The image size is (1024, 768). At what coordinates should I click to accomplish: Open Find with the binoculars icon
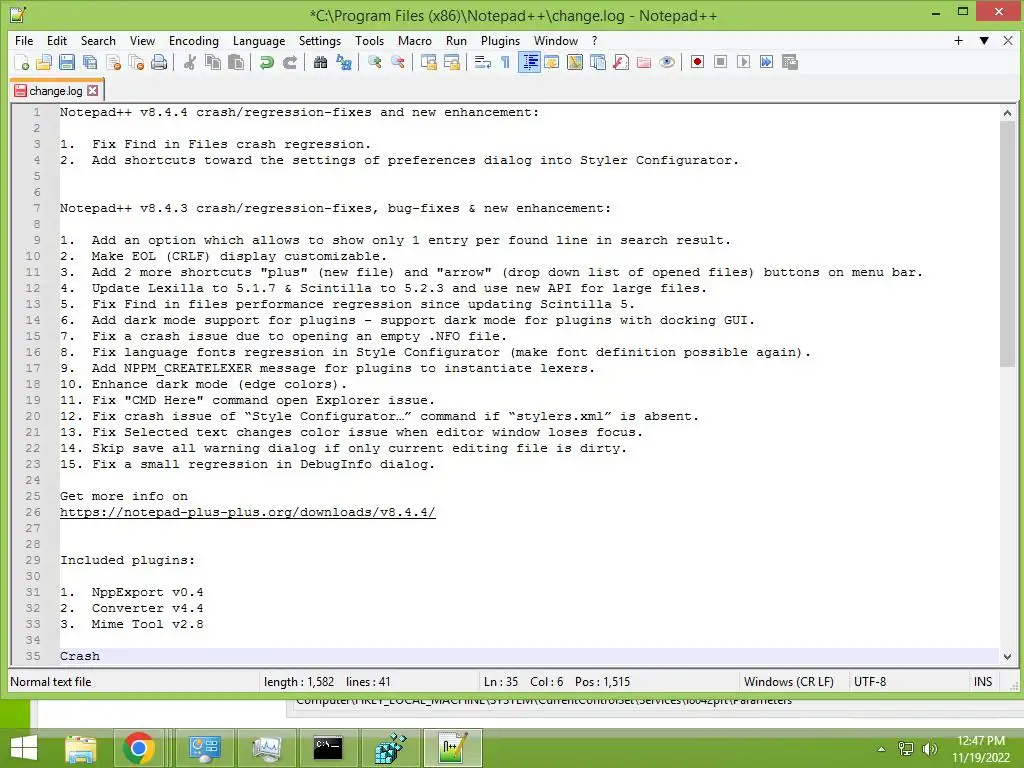320,62
